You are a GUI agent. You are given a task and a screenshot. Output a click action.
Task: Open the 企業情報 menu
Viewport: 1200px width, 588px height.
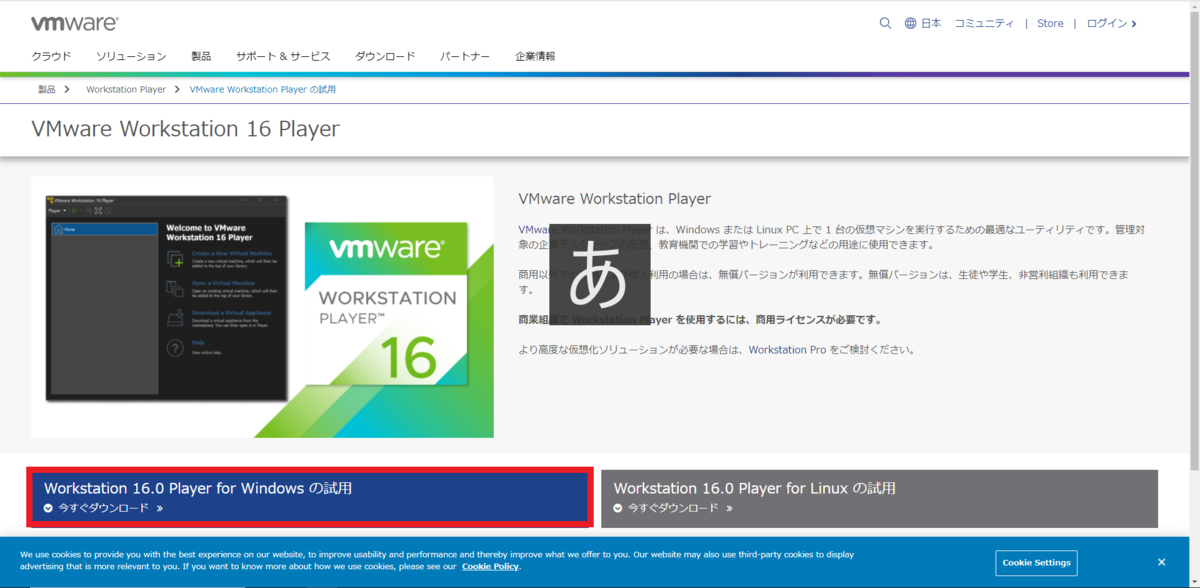click(535, 56)
